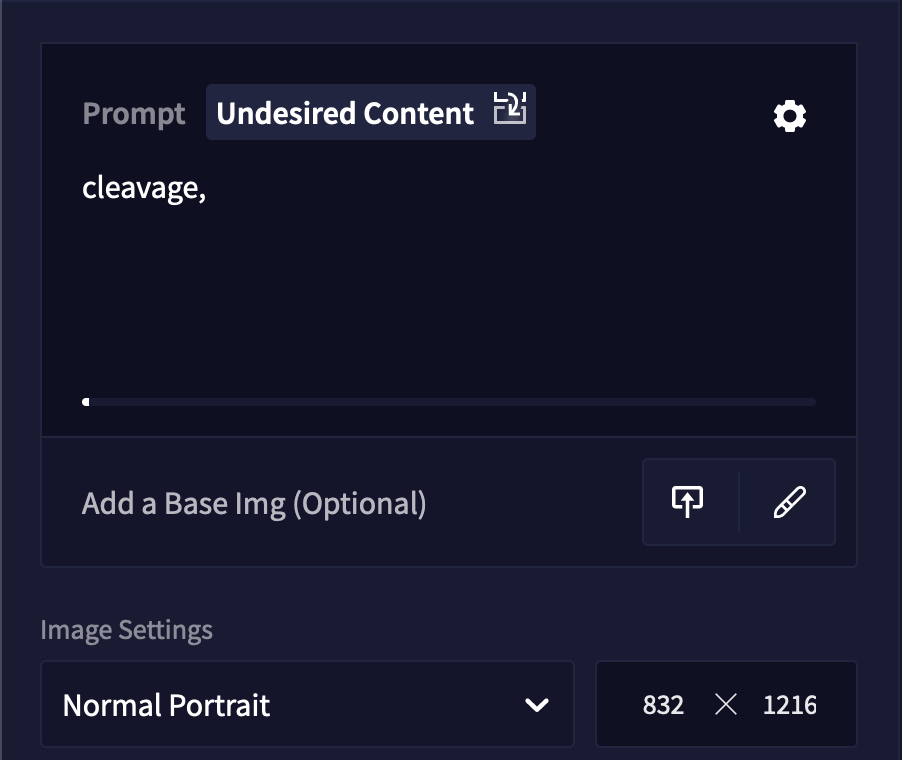This screenshot has width=902, height=760.
Task: Click the icon beside Undesired Content
Action: [x=510, y=108]
